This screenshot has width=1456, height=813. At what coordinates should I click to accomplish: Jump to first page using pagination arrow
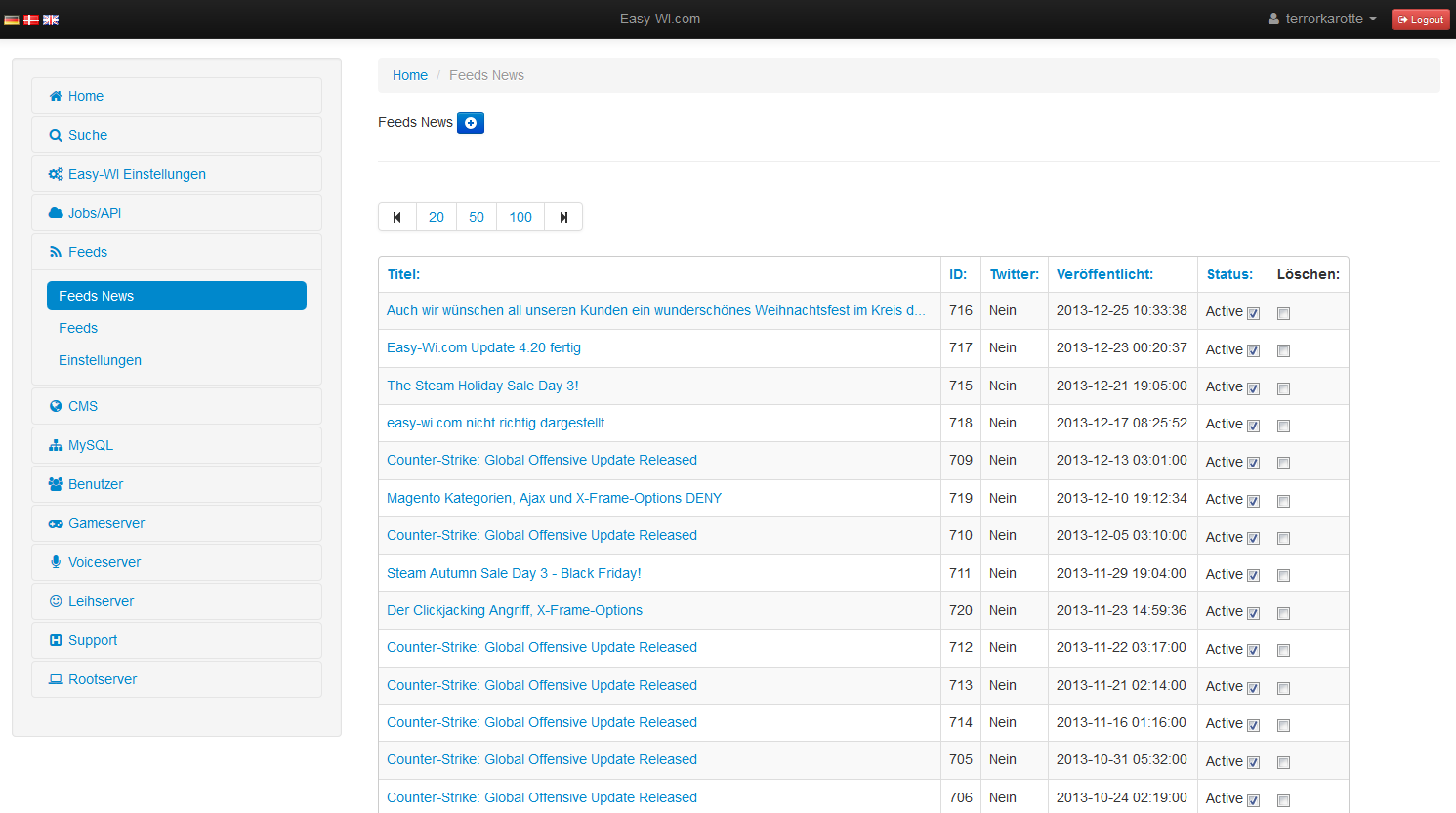pos(396,217)
